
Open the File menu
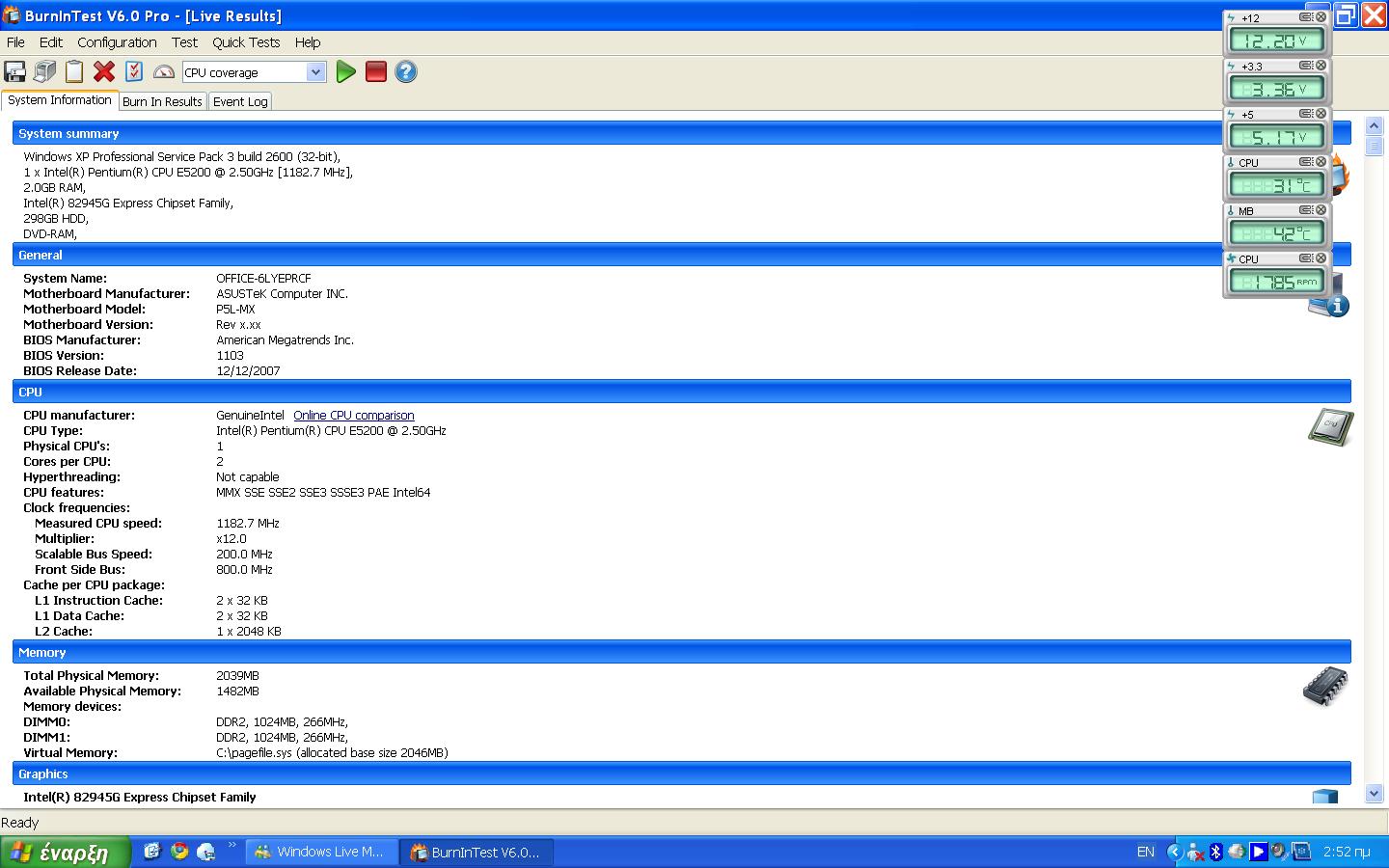pos(15,42)
